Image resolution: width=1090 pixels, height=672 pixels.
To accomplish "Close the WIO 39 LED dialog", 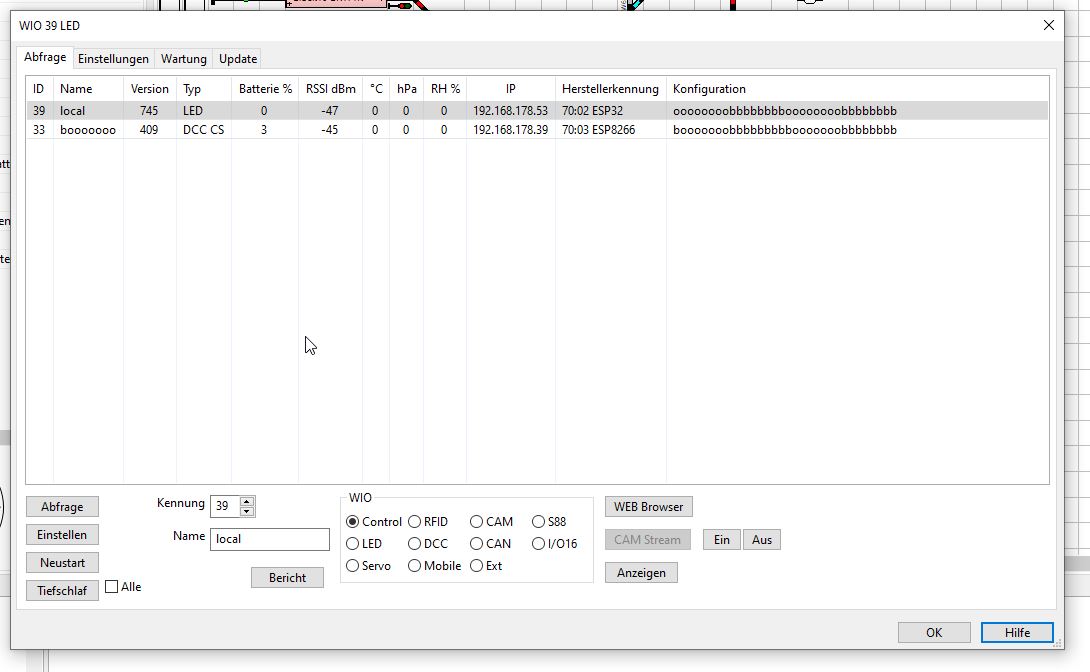I will point(1048,25).
